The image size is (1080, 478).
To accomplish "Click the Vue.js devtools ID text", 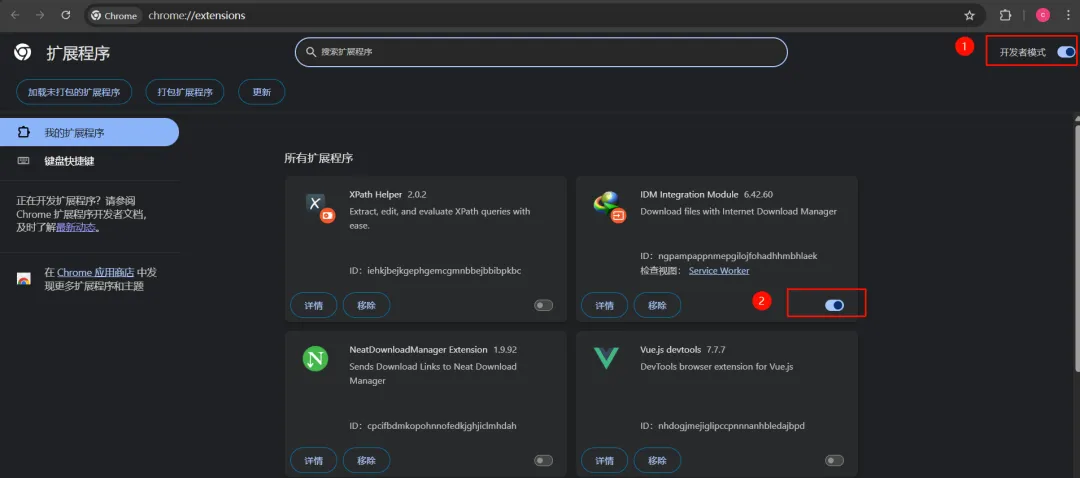I will tap(723, 426).
